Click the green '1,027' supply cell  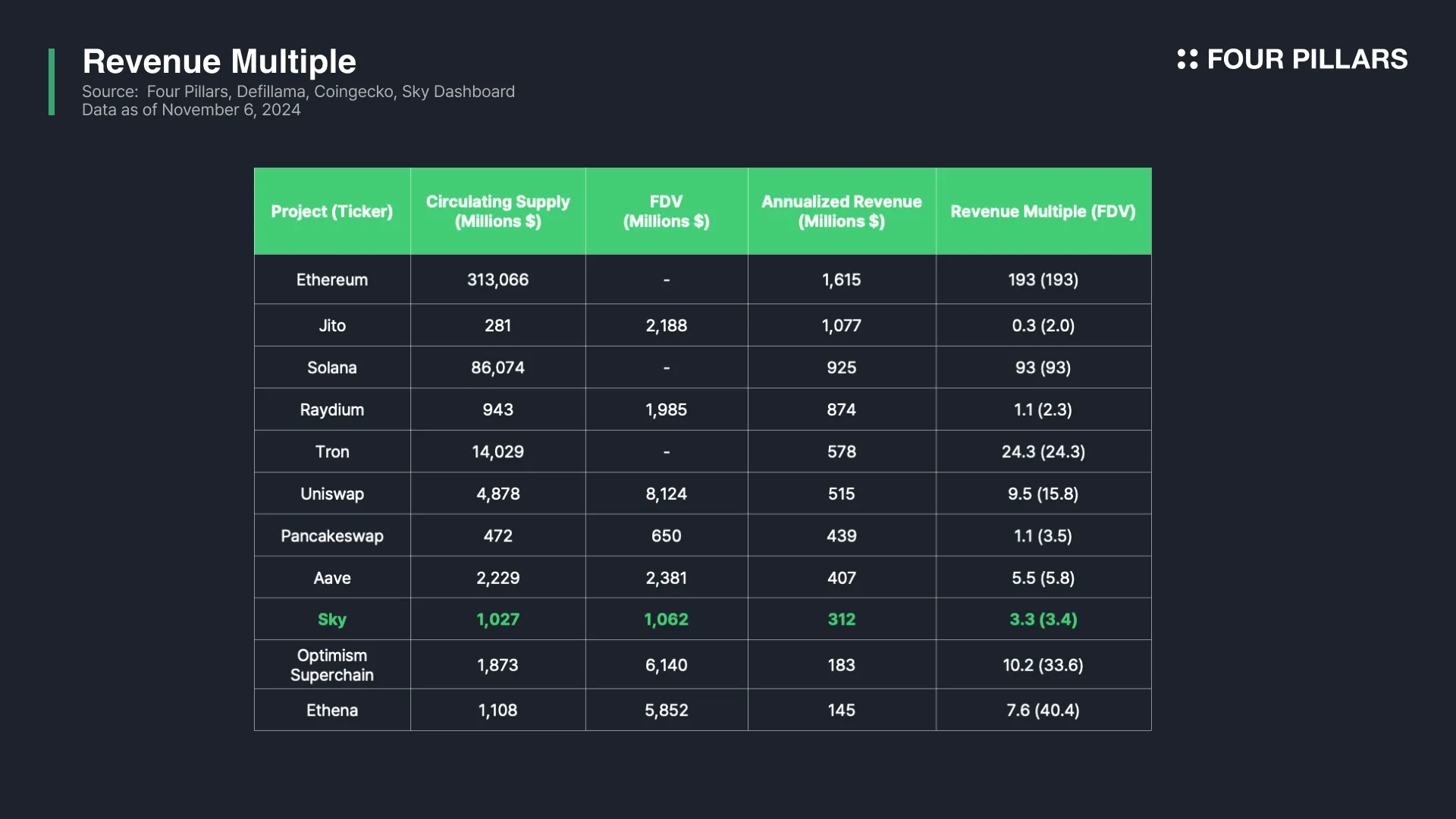point(498,620)
